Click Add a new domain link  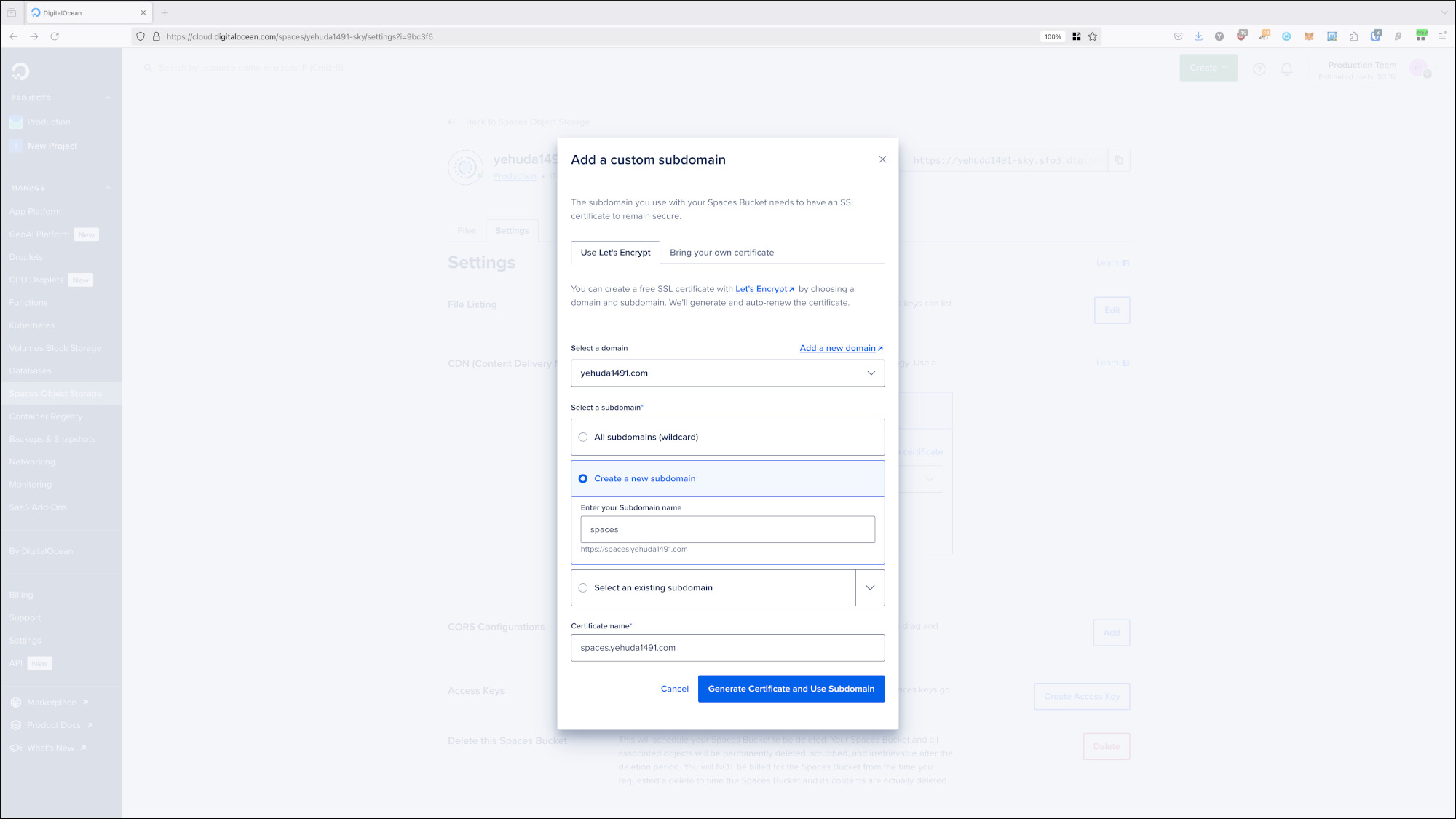point(841,348)
